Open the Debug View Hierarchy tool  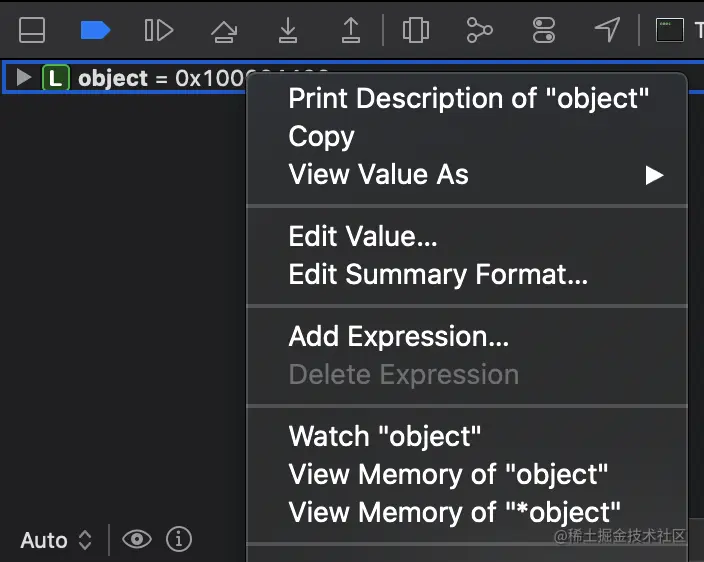(x=416, y=30)
